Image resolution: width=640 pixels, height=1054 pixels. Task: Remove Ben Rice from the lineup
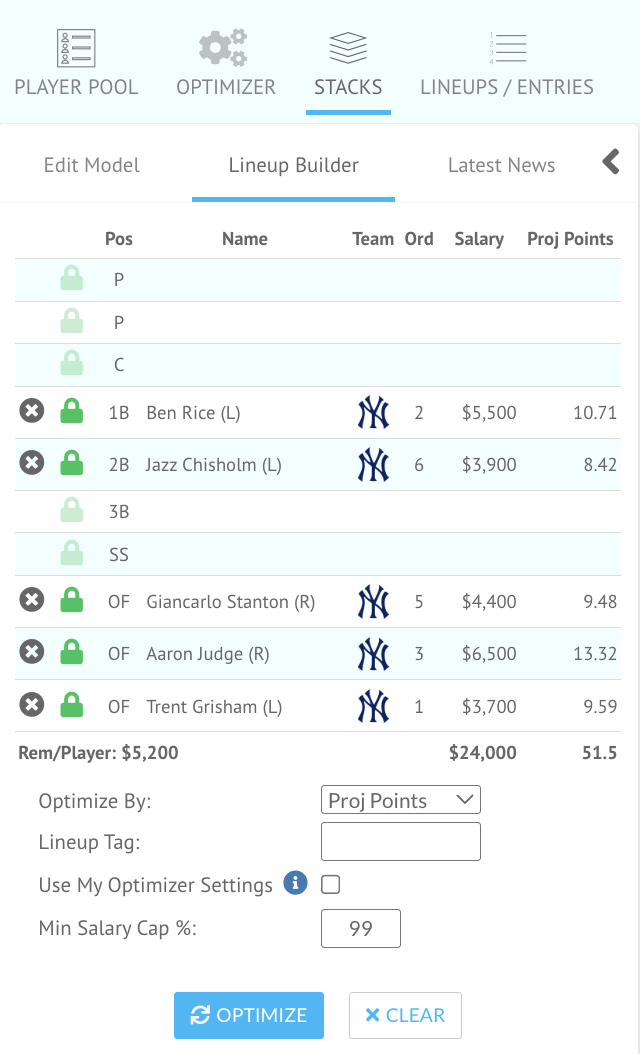pos(32,412)
